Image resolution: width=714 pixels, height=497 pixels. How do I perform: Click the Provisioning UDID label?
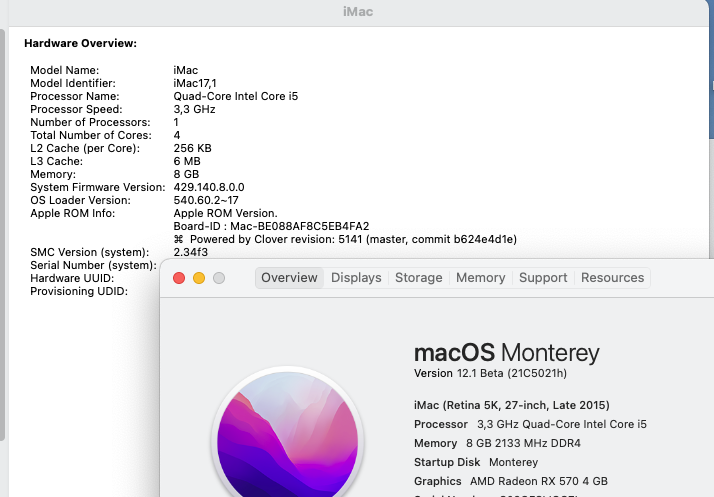pyautogui.click(x=79, y=292)
